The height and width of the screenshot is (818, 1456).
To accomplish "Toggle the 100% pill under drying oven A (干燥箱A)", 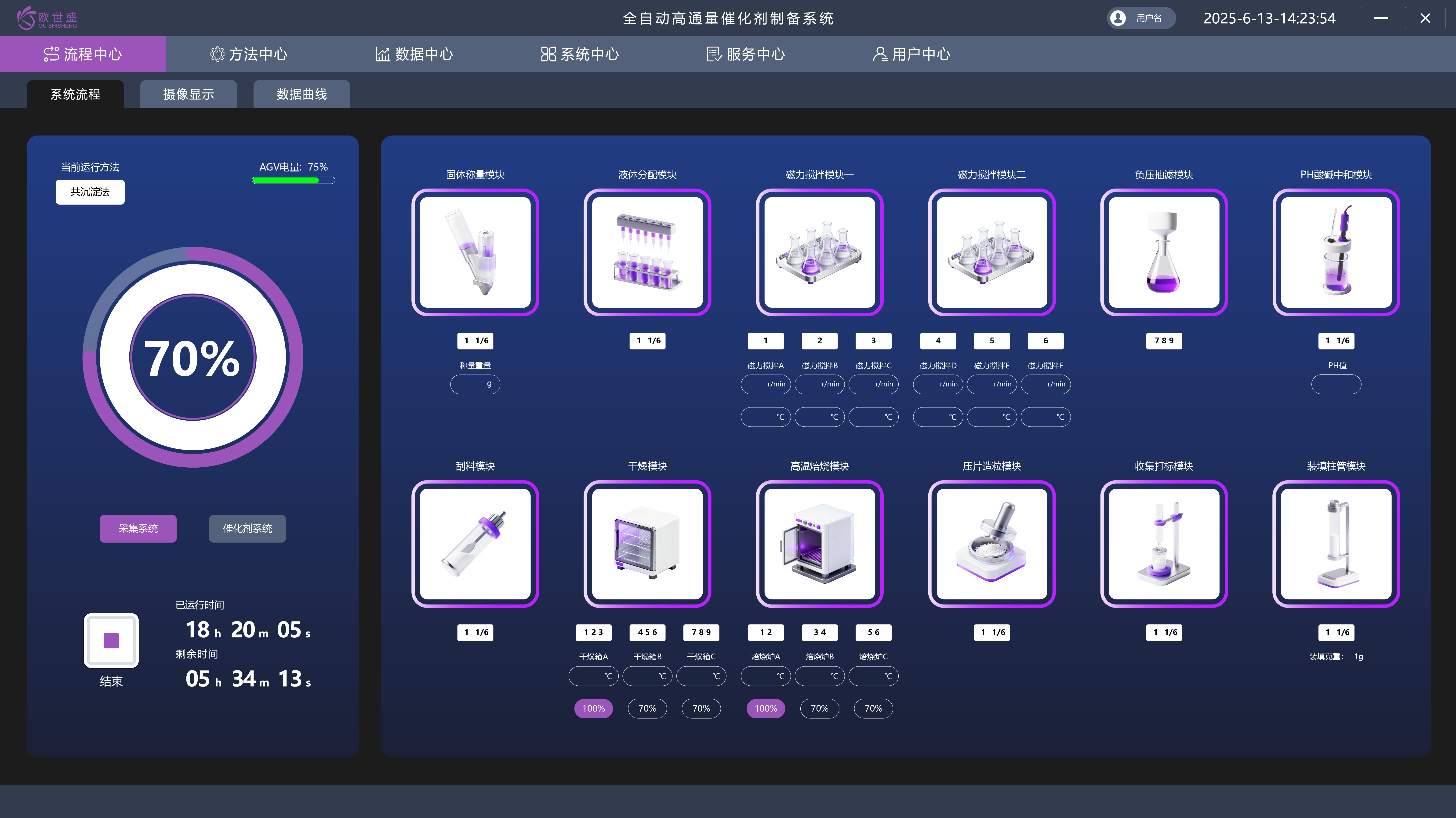I will [593, 708].
